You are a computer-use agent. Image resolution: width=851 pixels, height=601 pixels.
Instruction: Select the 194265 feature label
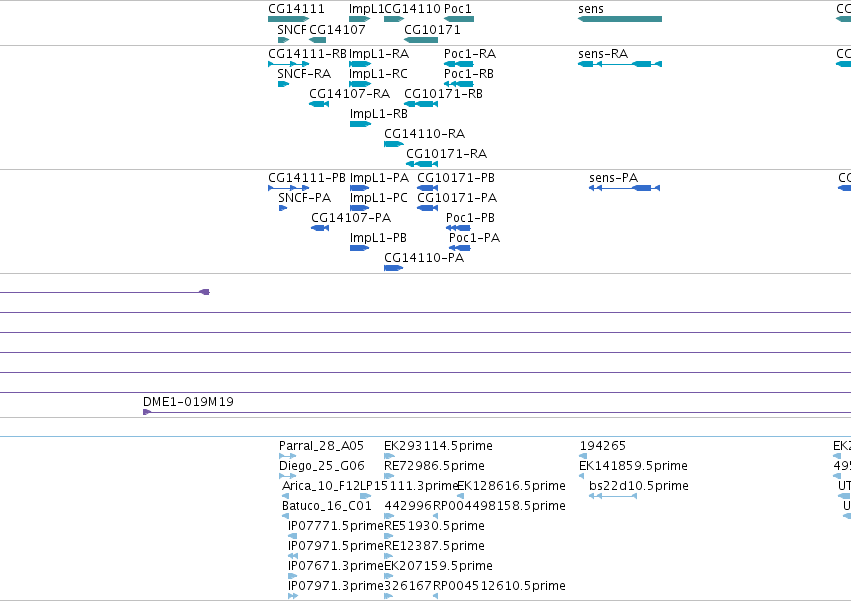click(602, 446)
